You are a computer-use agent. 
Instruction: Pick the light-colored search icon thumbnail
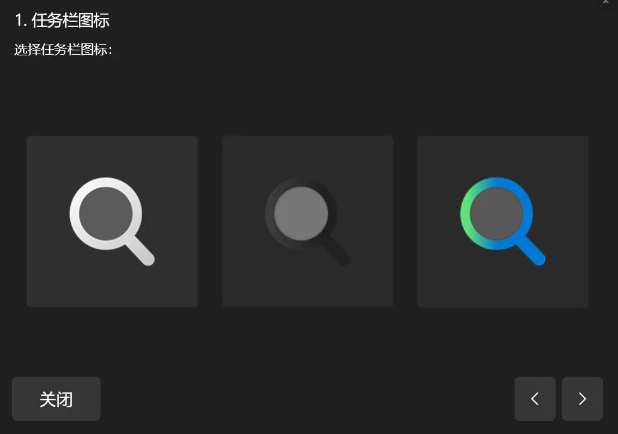[x=112, y=222]
